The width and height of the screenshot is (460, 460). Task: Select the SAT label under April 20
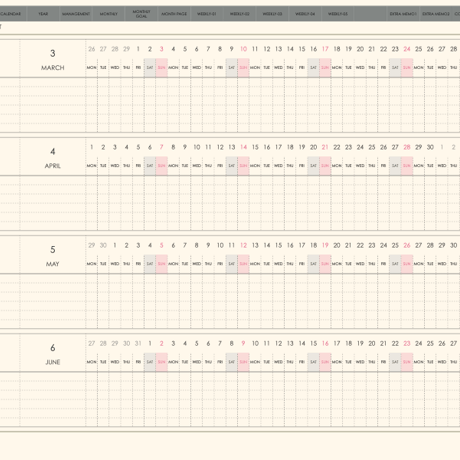[x=313, y=166]
